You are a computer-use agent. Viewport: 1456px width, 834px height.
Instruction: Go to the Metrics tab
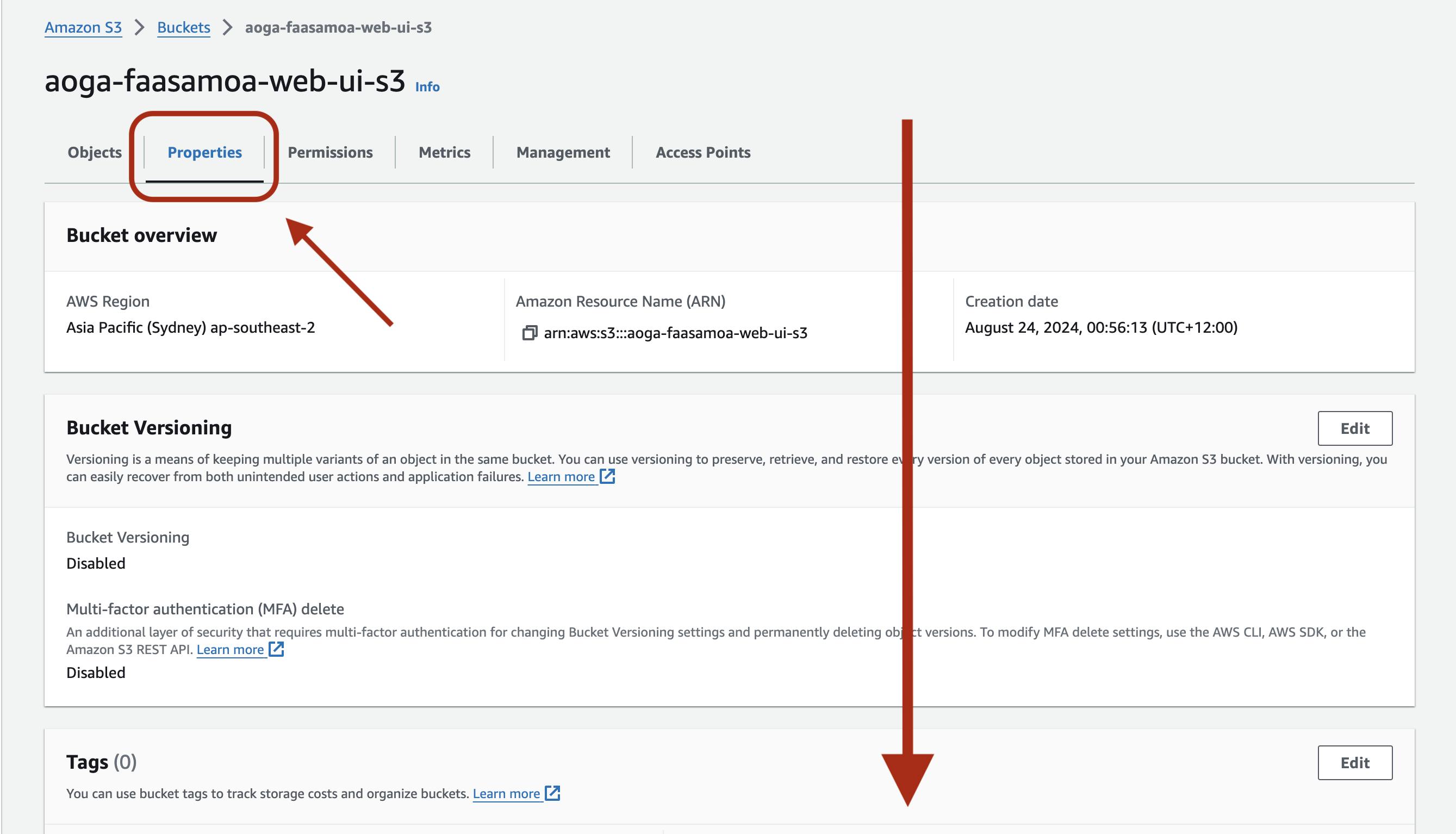pos(445,152)
